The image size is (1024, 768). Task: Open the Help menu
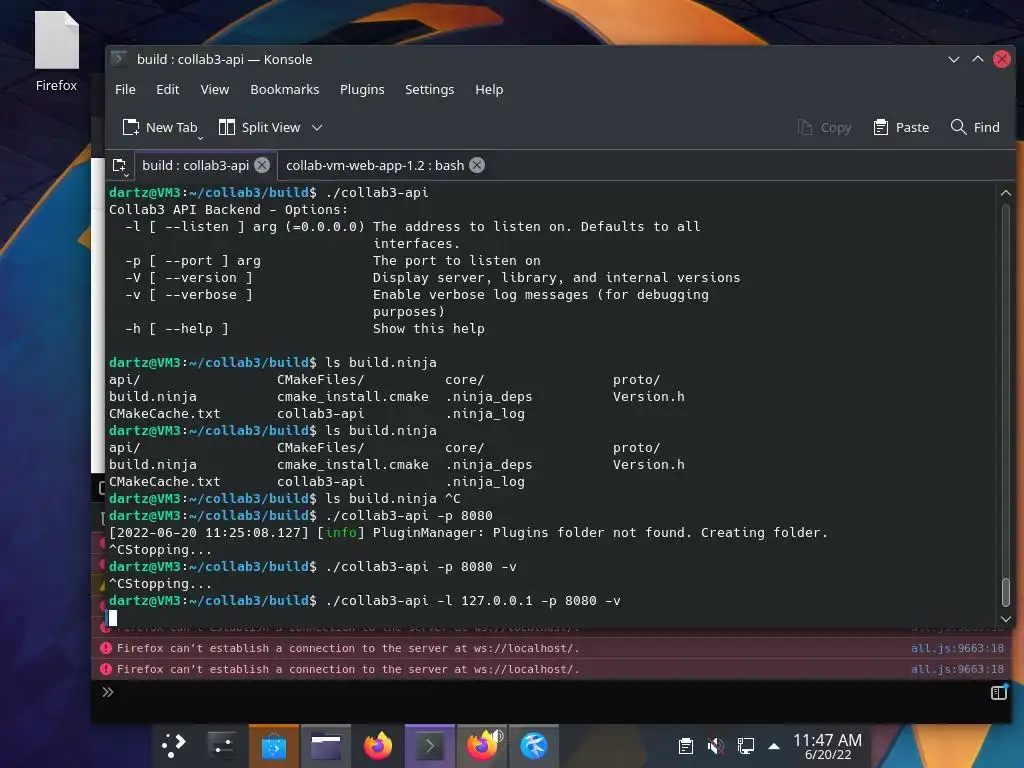pyautogui.click(x=488, y=89)
